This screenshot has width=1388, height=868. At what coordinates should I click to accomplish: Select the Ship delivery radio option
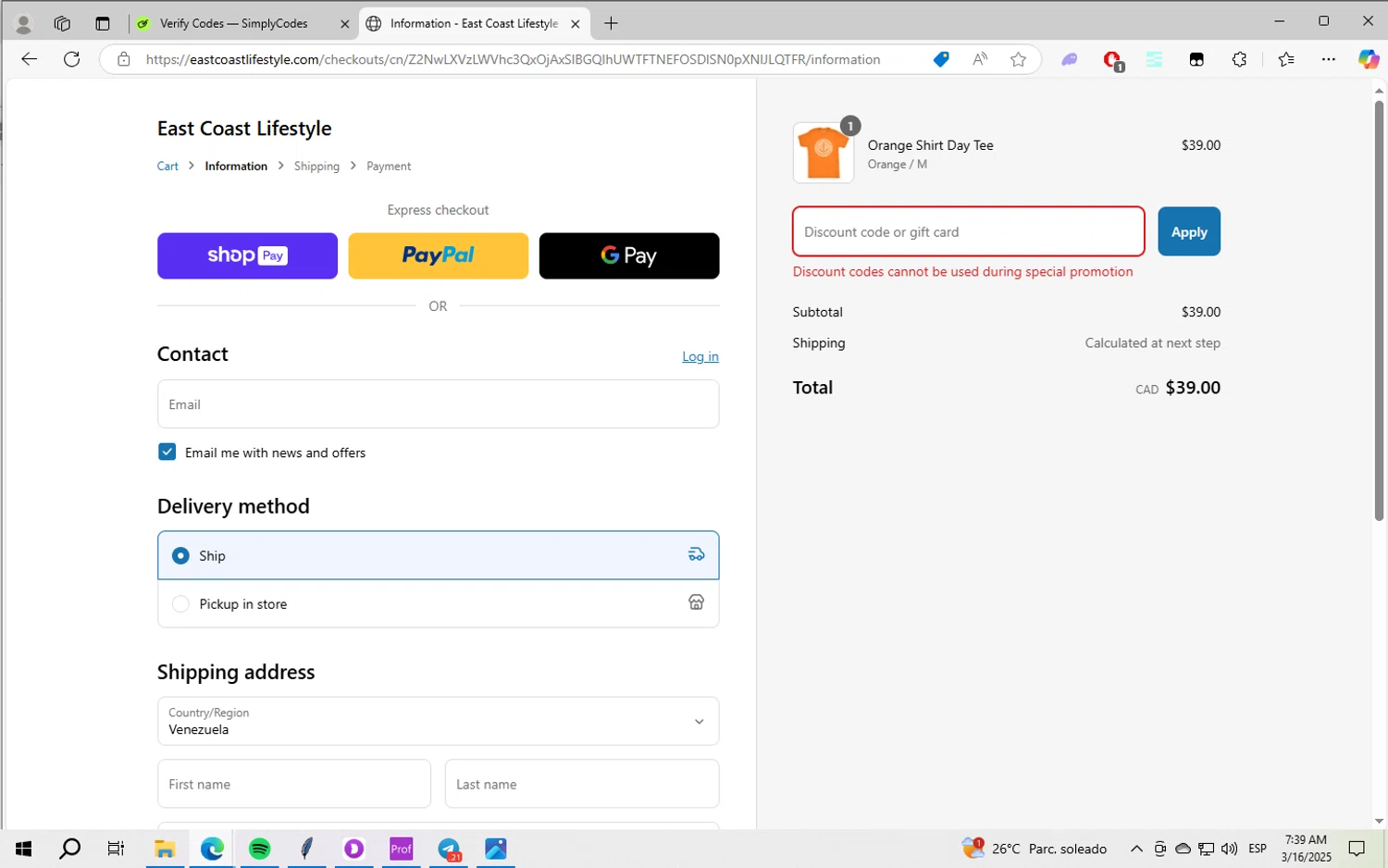pyautogui.click(x=180, y=555)
